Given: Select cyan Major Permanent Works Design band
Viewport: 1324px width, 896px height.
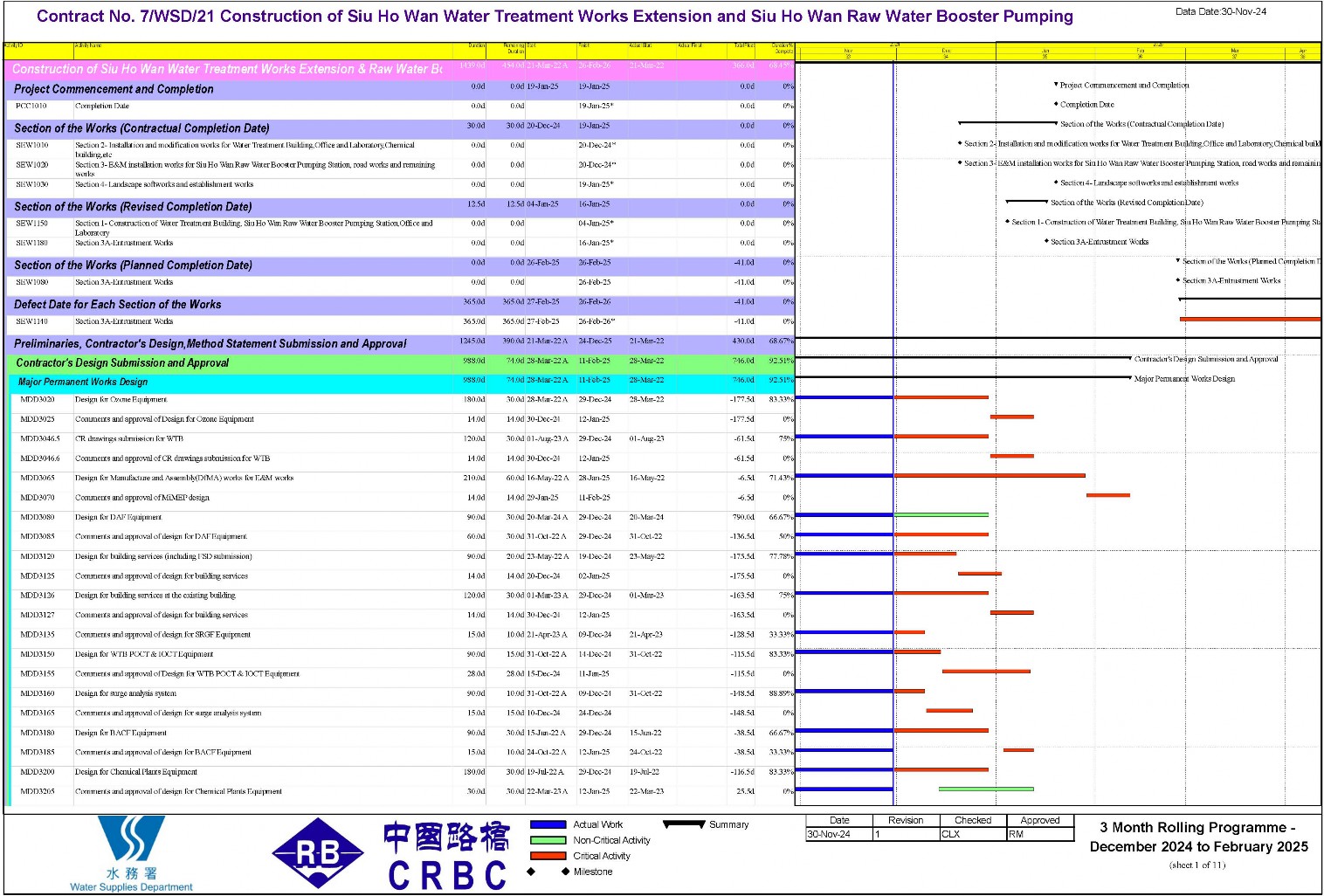Looking at the screenshot, I should [401, 383].
